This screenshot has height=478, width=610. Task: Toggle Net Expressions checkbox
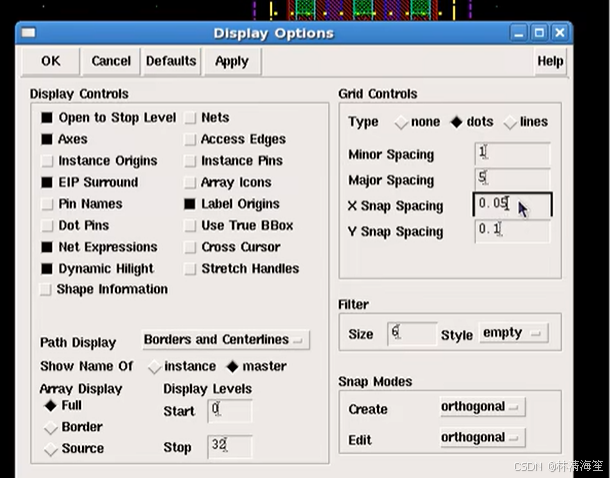click(47, 247)
